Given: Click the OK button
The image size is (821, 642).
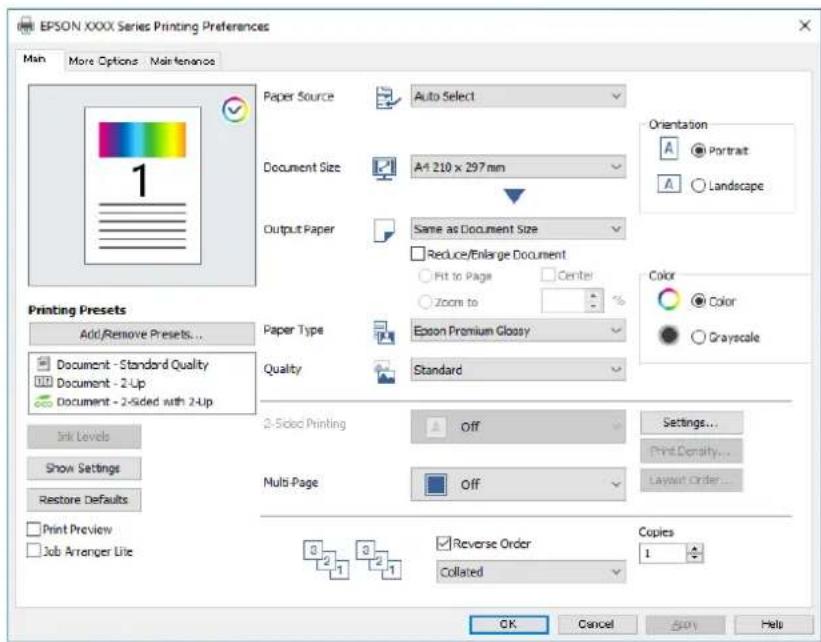Looking at the screenshot, I should coord(509,624).
